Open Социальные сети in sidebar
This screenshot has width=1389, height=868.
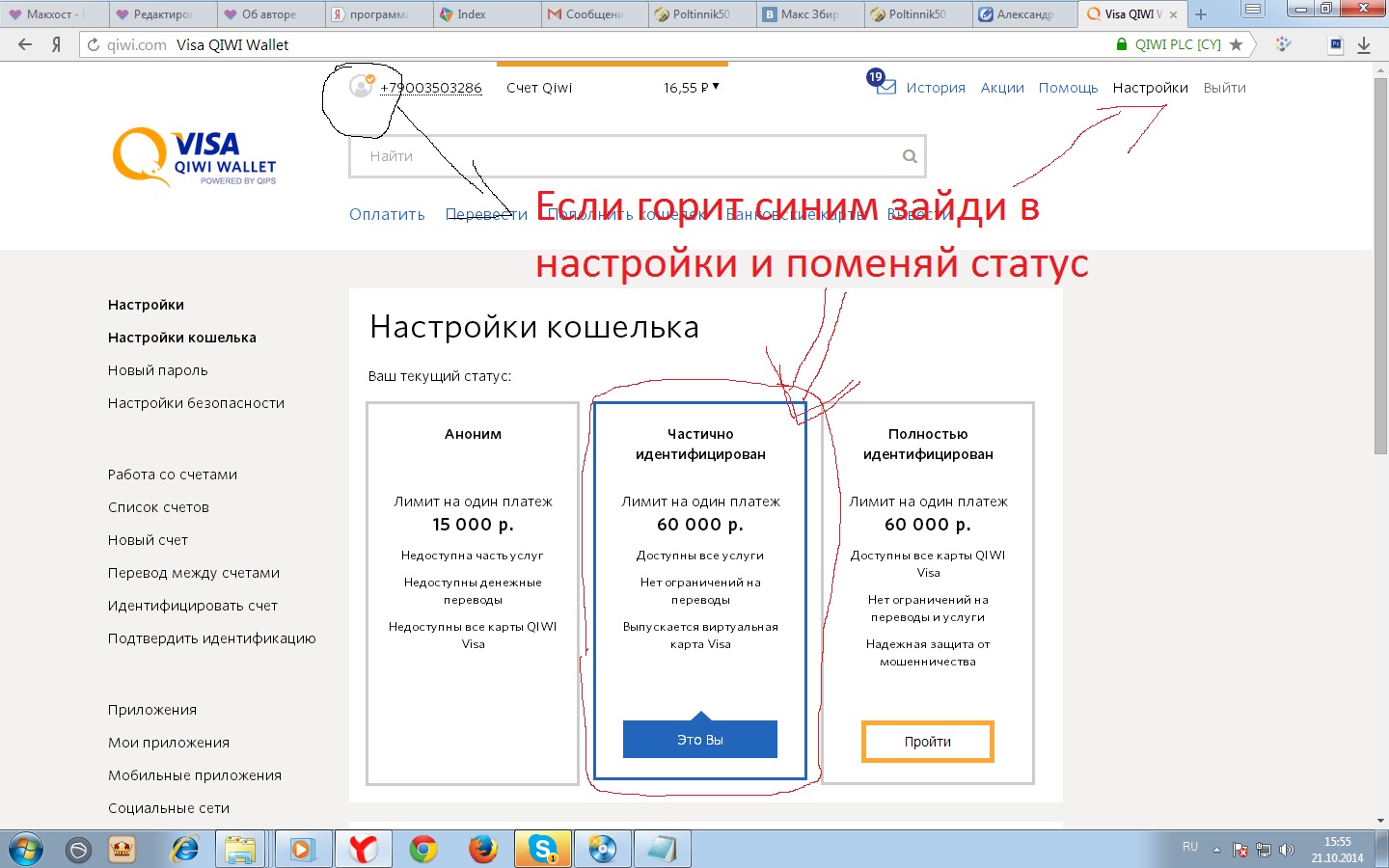[x=169, y=808]
